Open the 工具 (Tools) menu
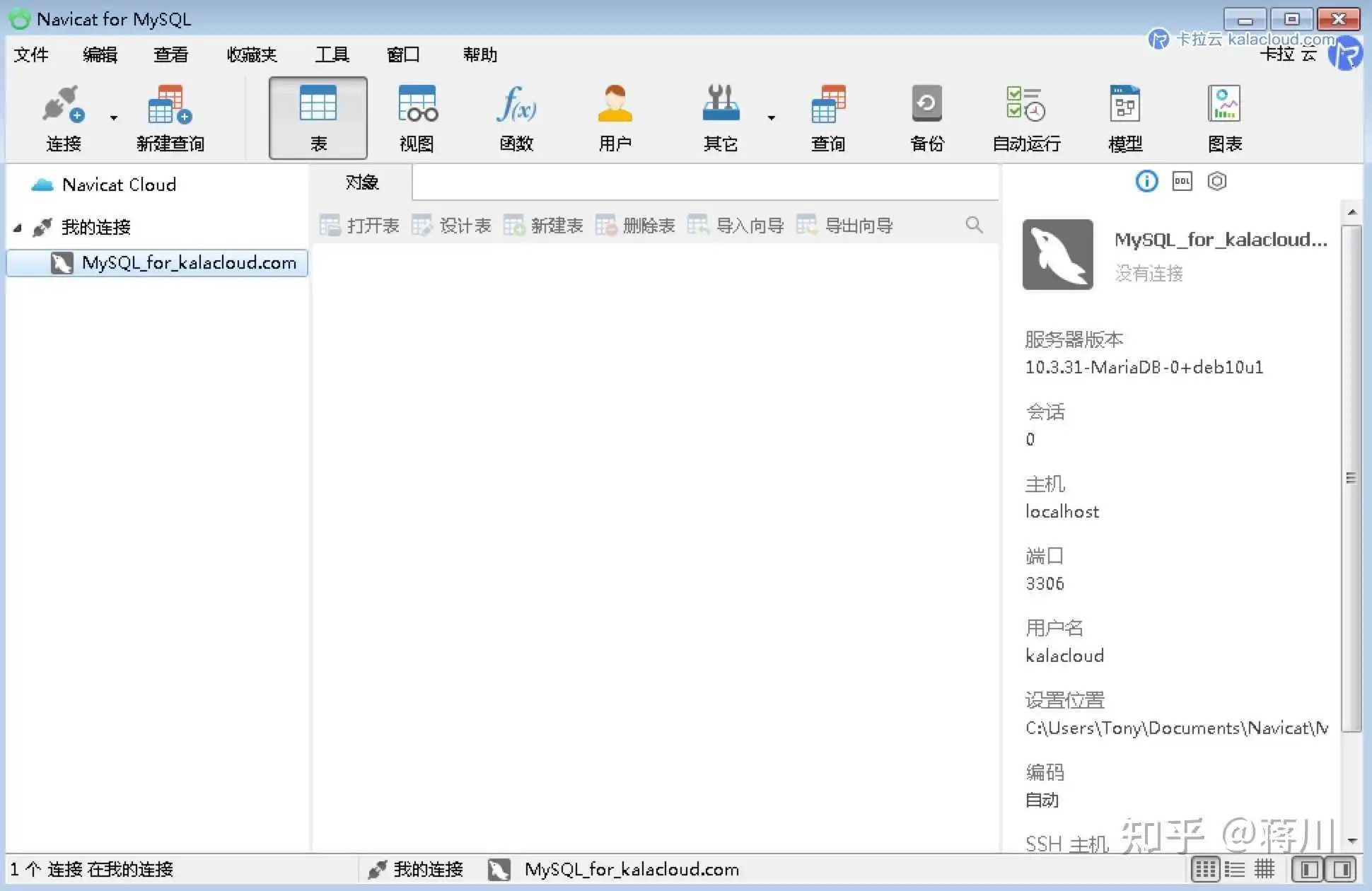The width and height of the screenshot is (1372, 891). point(332,54)
